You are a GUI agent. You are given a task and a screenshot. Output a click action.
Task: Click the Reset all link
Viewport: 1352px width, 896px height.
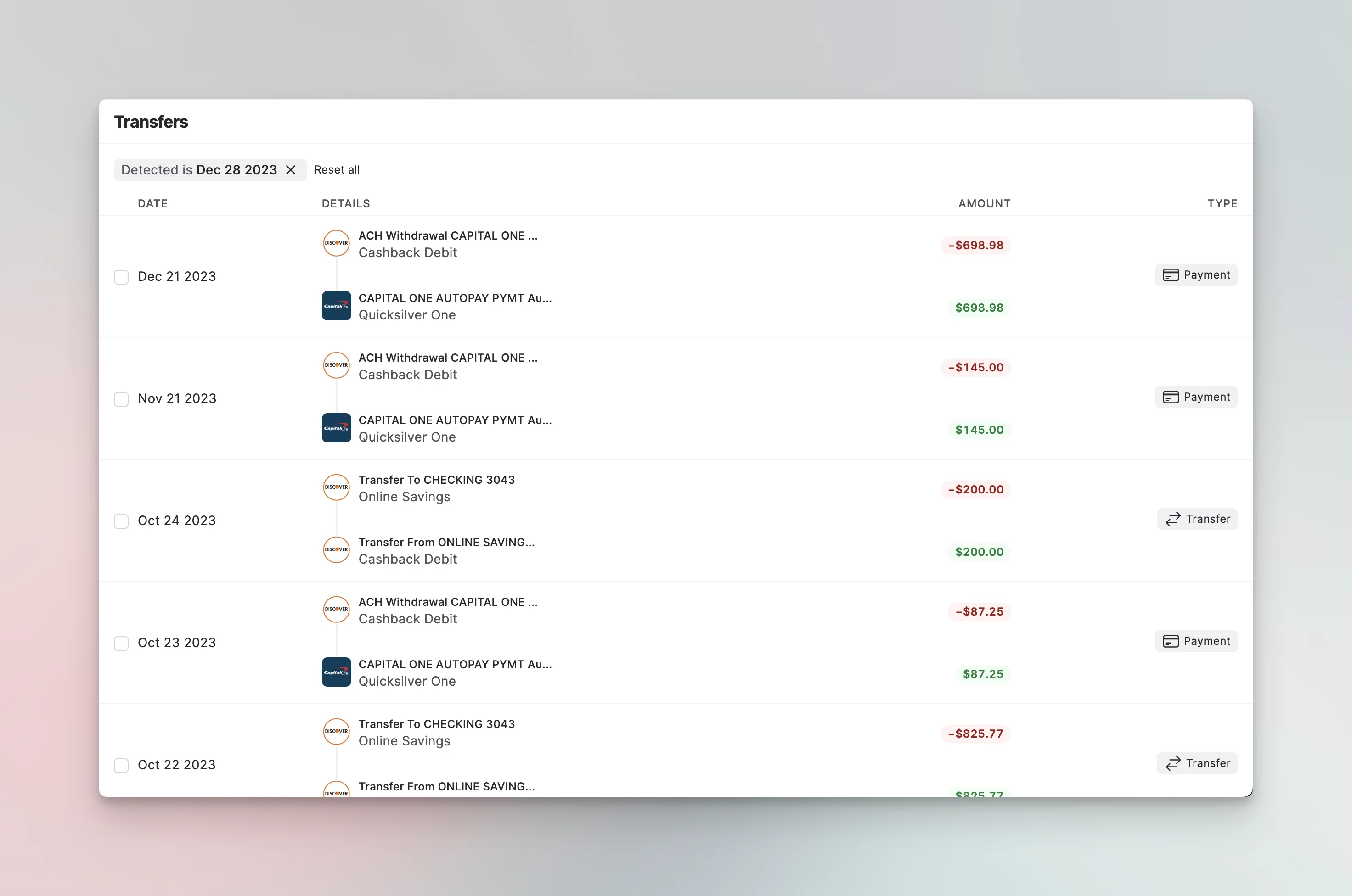click(337, 170)
